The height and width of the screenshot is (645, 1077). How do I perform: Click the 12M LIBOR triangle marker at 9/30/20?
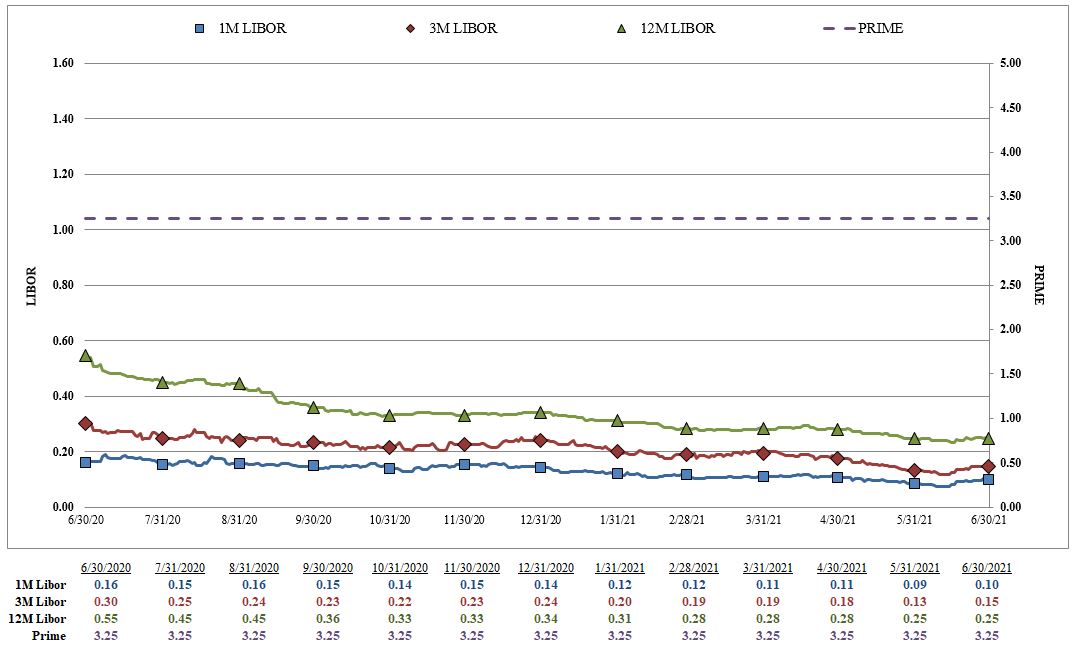point(313,407)
